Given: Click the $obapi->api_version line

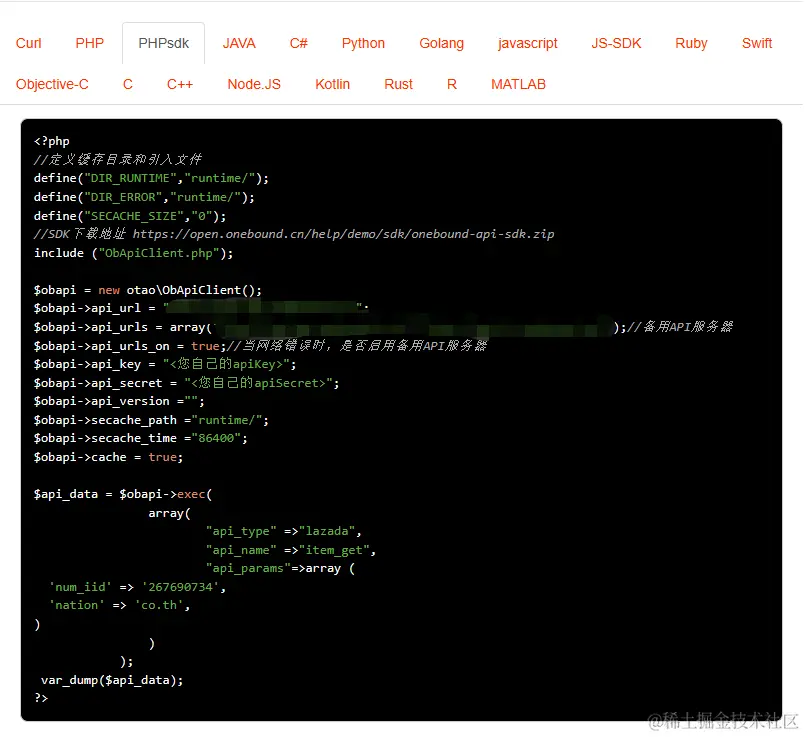Looking at the screenshot, I should [x=119, y=401].
